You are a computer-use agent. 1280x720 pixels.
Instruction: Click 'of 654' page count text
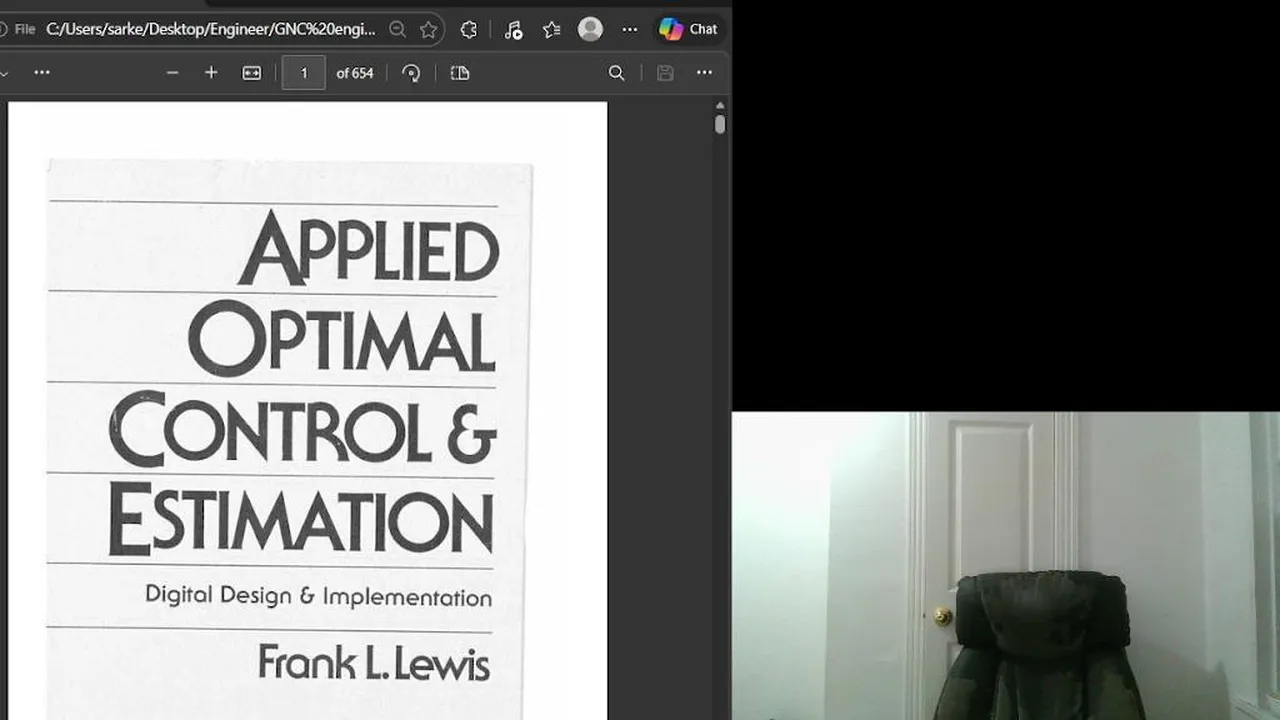(x=355, y=73)
